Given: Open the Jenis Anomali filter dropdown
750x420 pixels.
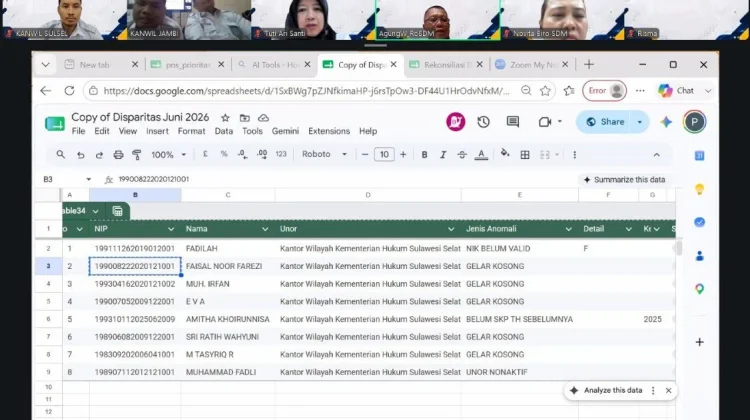Looking at the screenshot, I should click(568, 229).
